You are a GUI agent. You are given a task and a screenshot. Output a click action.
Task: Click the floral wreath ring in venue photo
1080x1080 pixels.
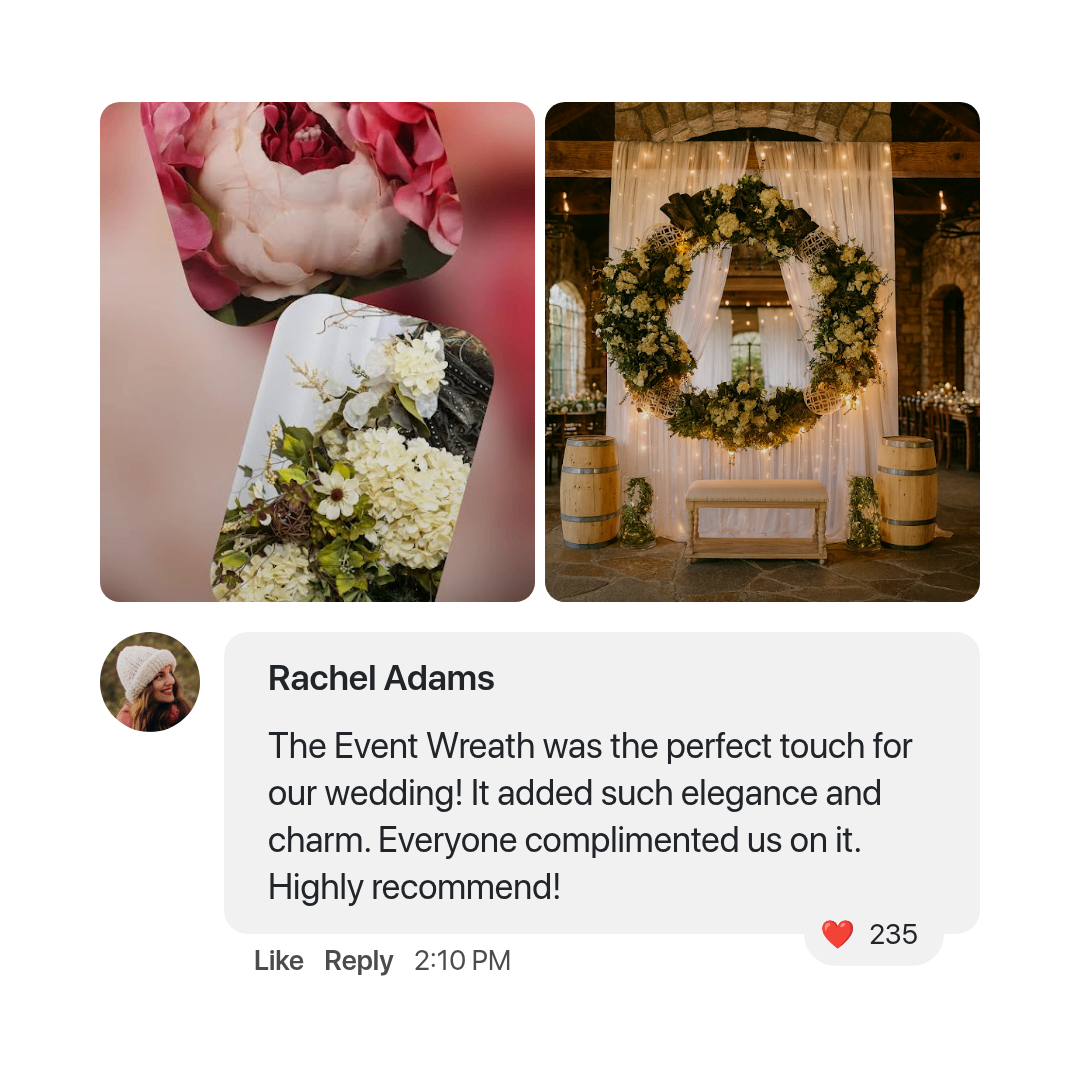point(740,311)
